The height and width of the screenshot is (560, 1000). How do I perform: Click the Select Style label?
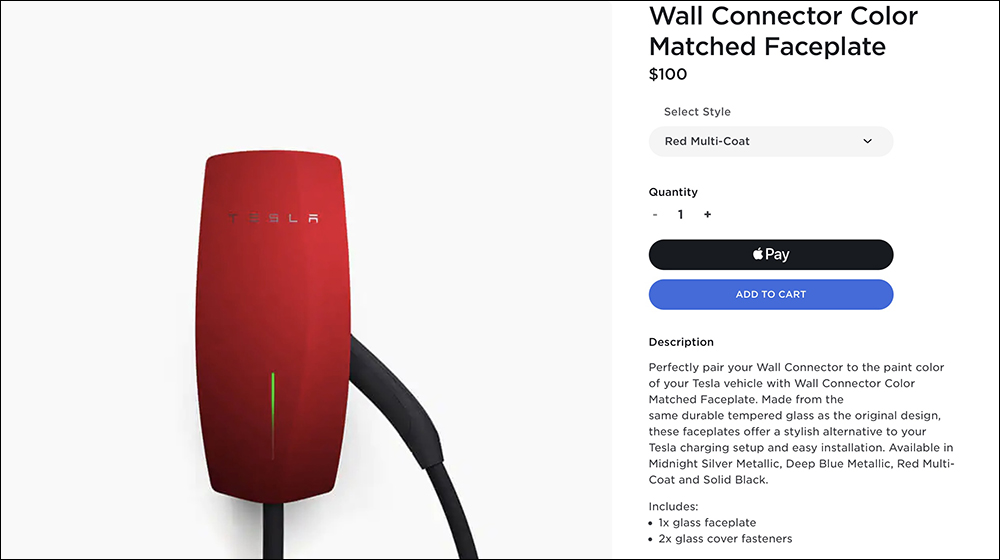click(697, 112)
